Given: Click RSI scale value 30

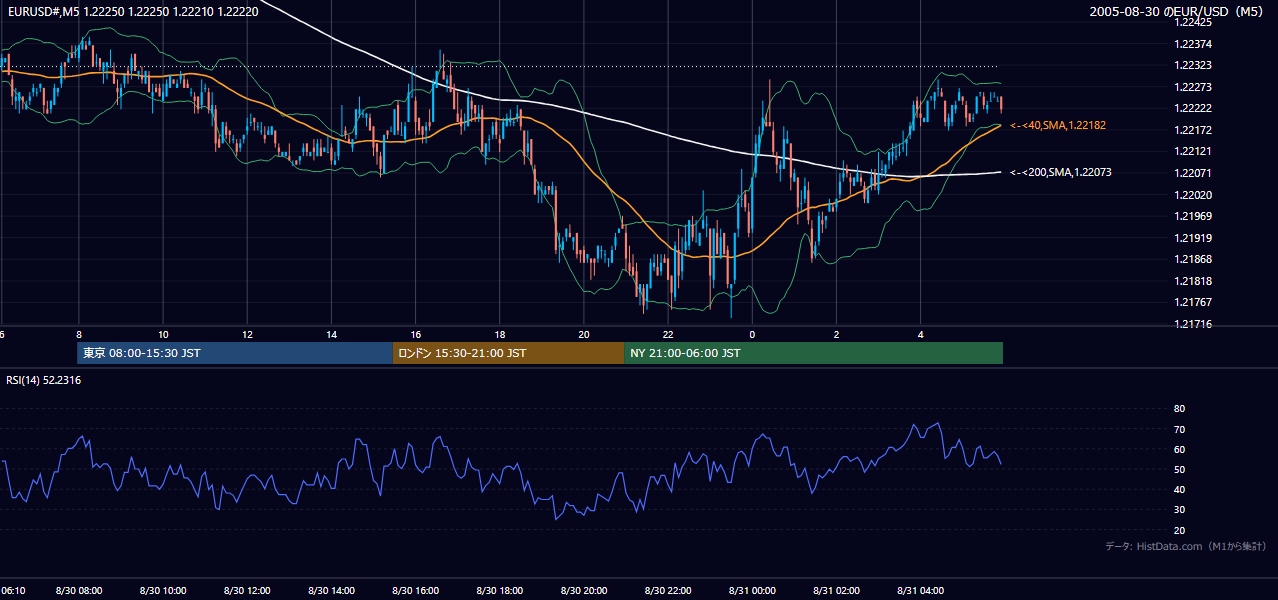Looking at the screenshot, I should pyautogui.click(x=1179, y=510).
